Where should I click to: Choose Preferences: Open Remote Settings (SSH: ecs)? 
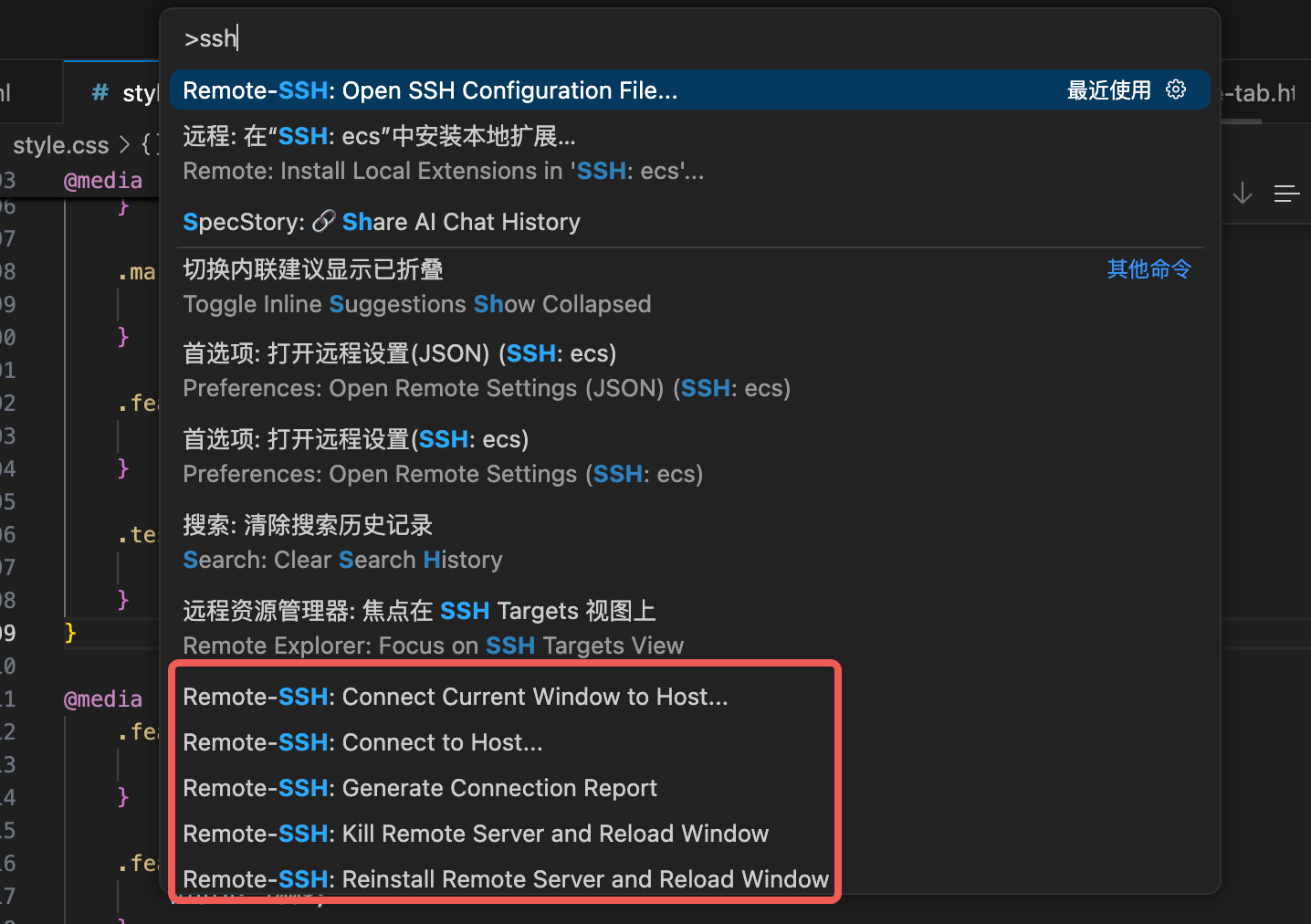click(x=689, y=457)
